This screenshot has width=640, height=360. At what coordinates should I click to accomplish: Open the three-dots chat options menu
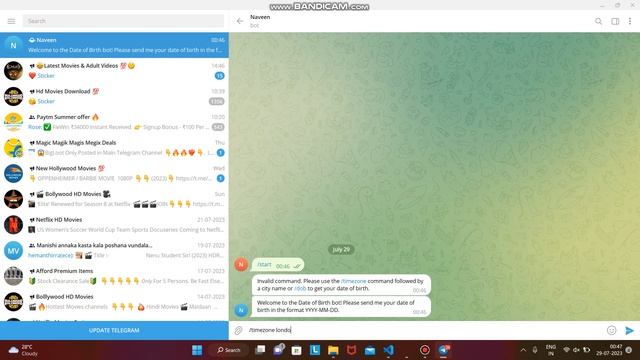(630, 21)
